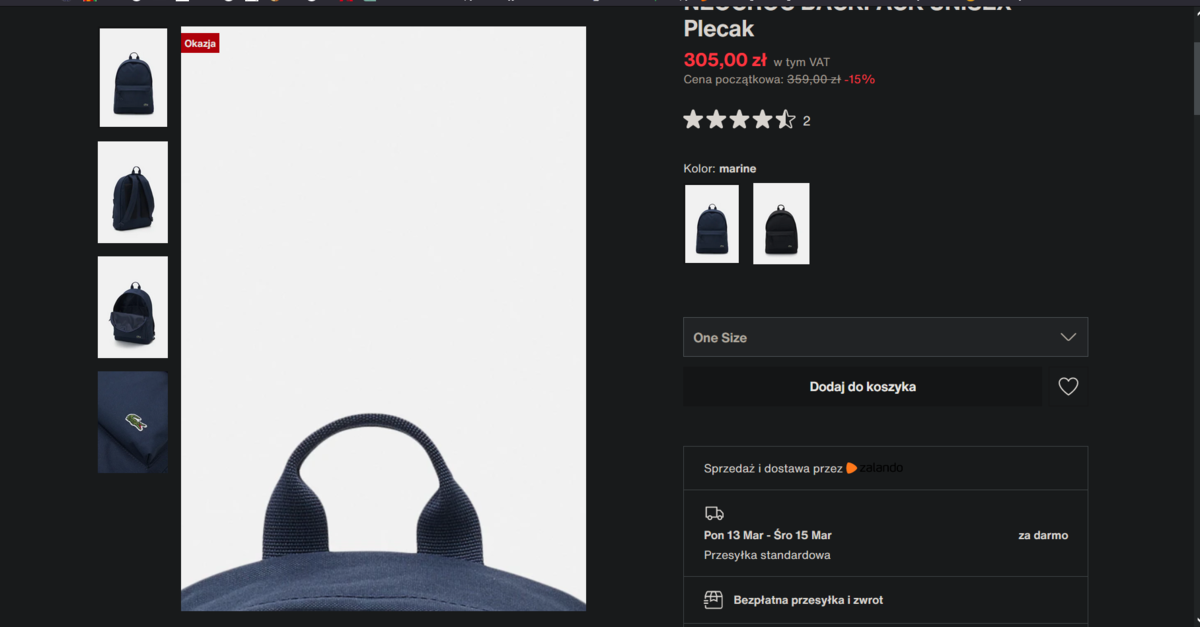Viewport: 1200px width, 627px height.
Task: Open the review count next to stars
Action: point(806,121)
